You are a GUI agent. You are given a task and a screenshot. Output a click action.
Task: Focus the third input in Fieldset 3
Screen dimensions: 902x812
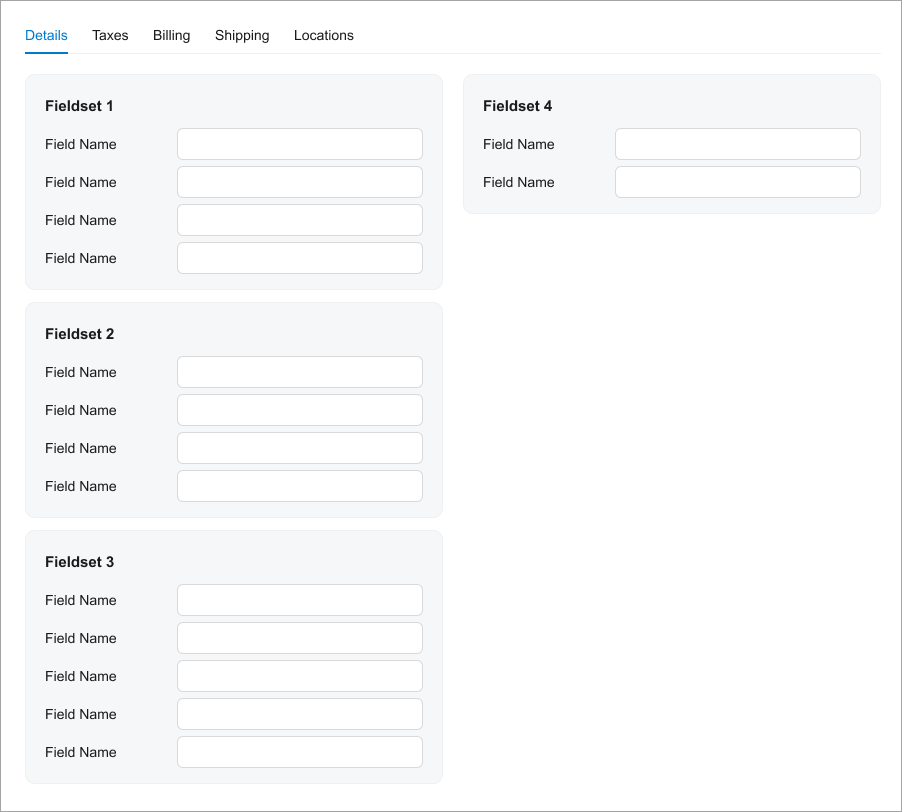pos(299,676)
